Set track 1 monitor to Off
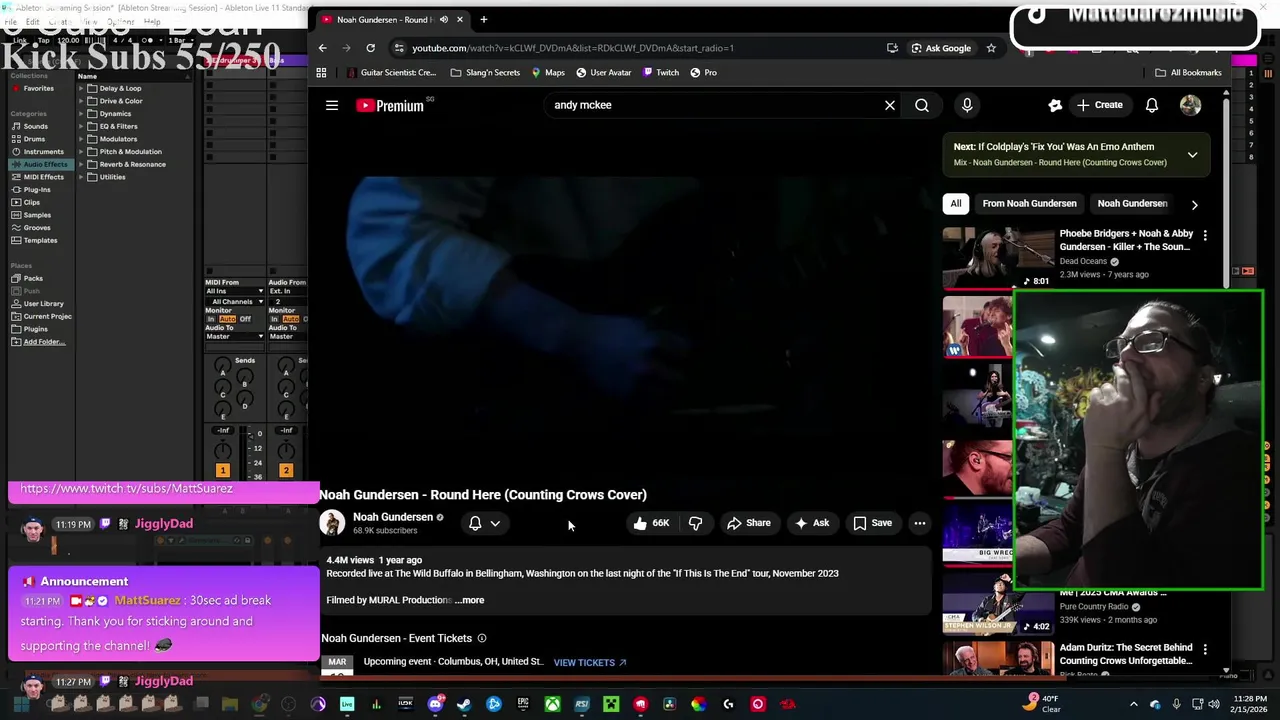This screenshot has height=720, width=1280. click(245, 319)
